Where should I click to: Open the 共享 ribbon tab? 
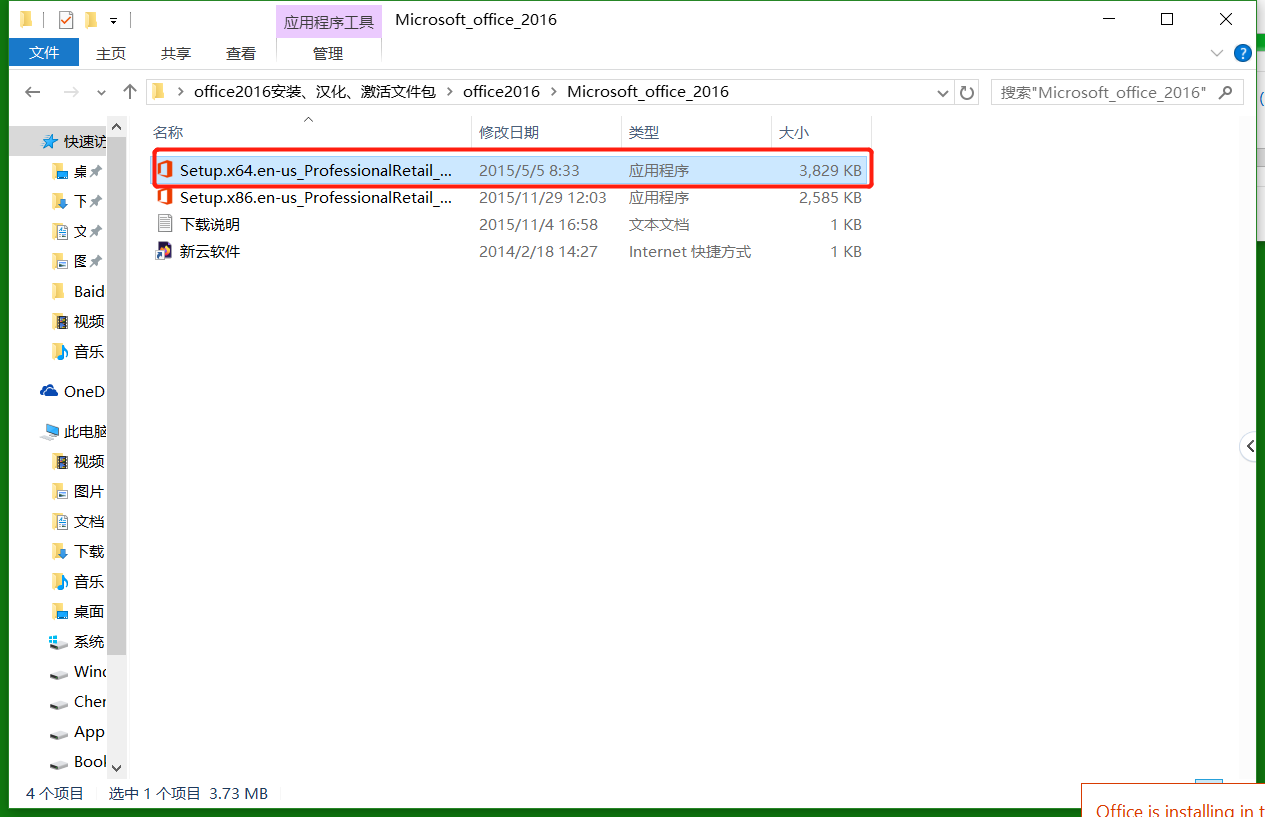tap(176, 53)
